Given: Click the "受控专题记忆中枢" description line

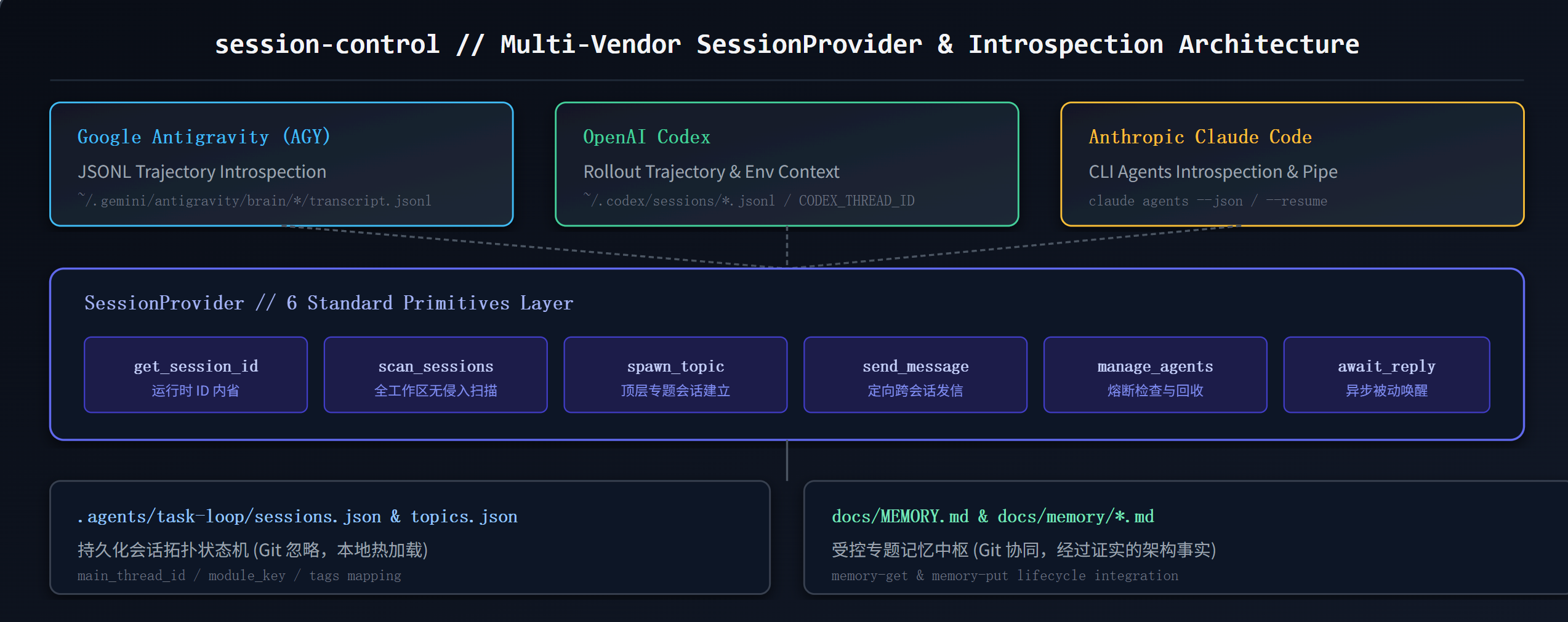Looking at the screenshot, I should pyautogui.click(x=1023, y=550).
